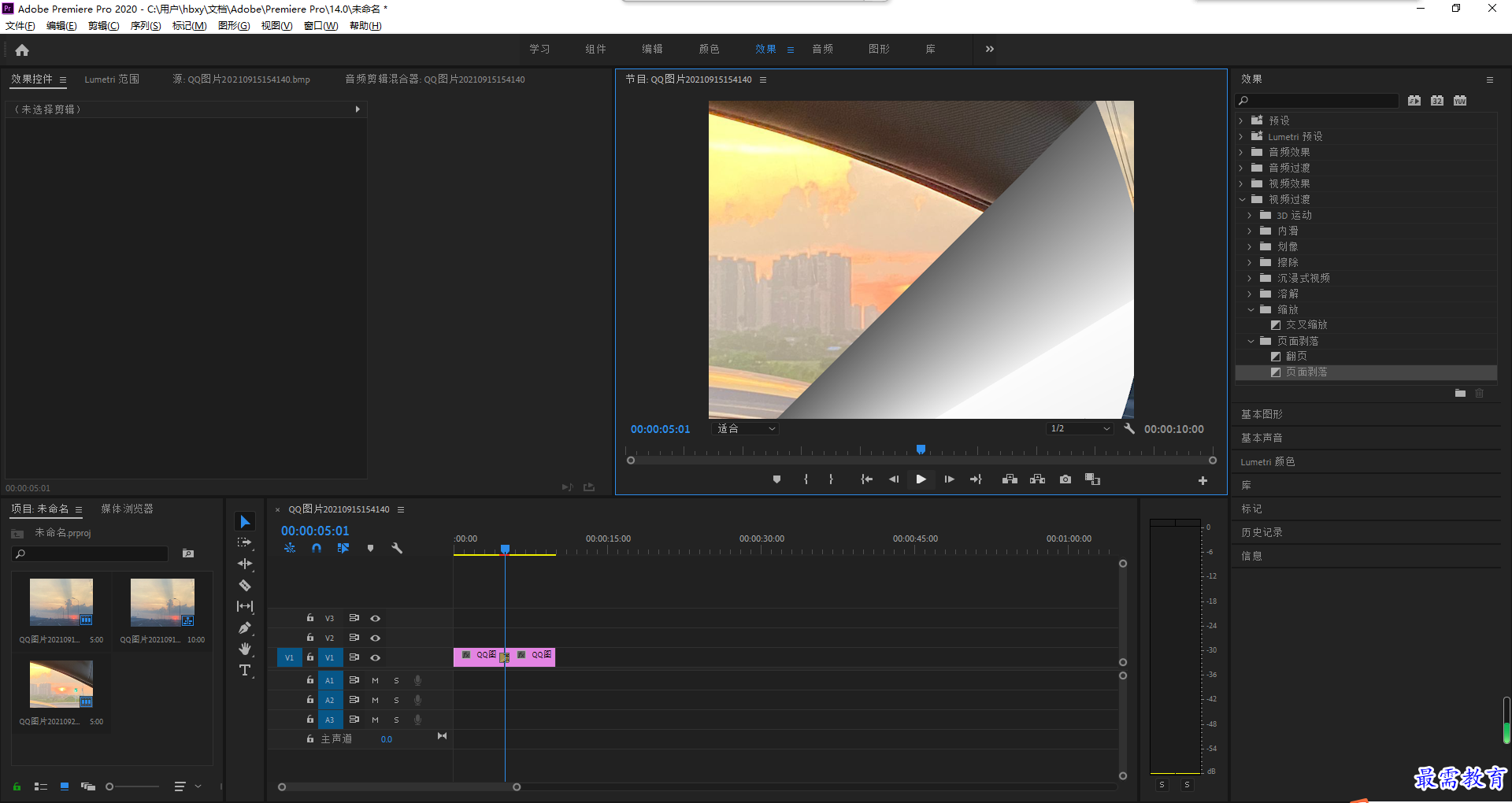1512x803 pixels.
Task: Open the 适合 zoom level dropdown
Action: [745, 428]
